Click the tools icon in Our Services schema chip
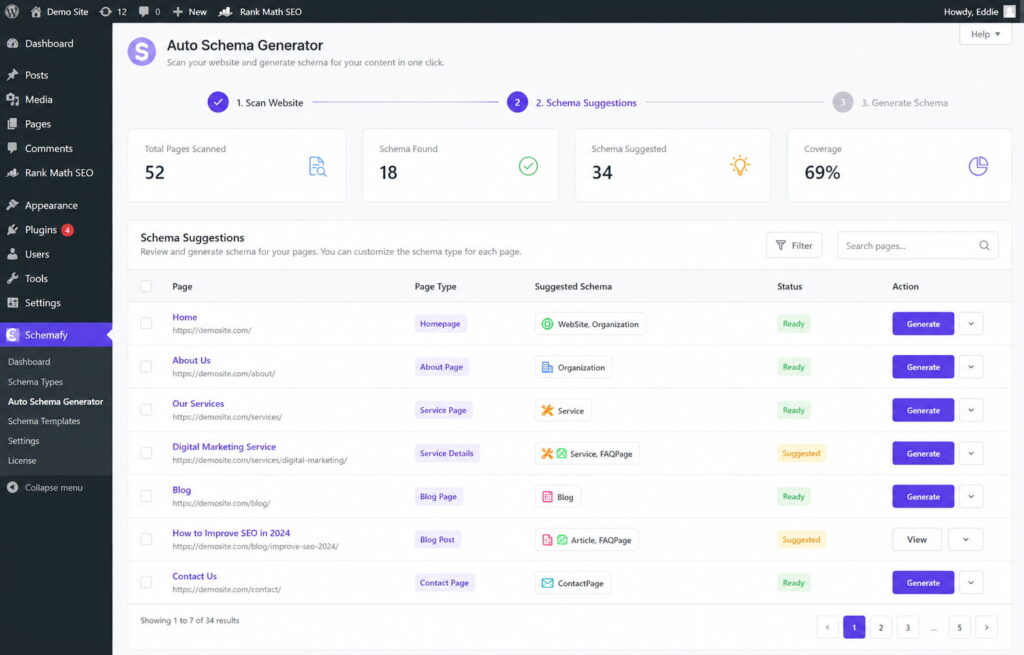 click(x=547, y=410)
